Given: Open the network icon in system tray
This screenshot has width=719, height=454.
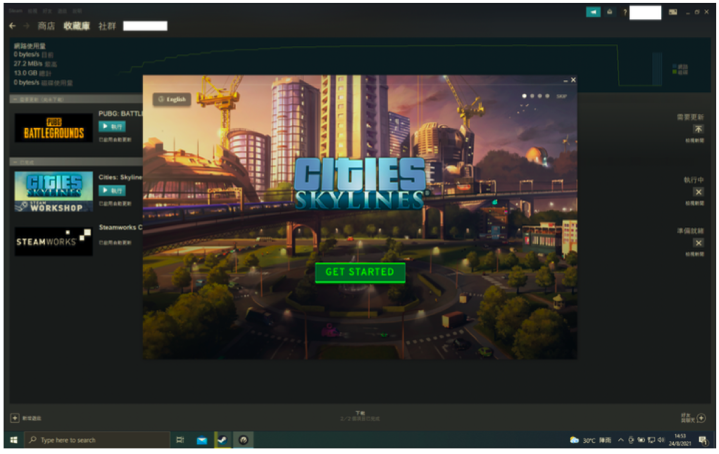Looking at the screenshot, I should click(651, 440).
